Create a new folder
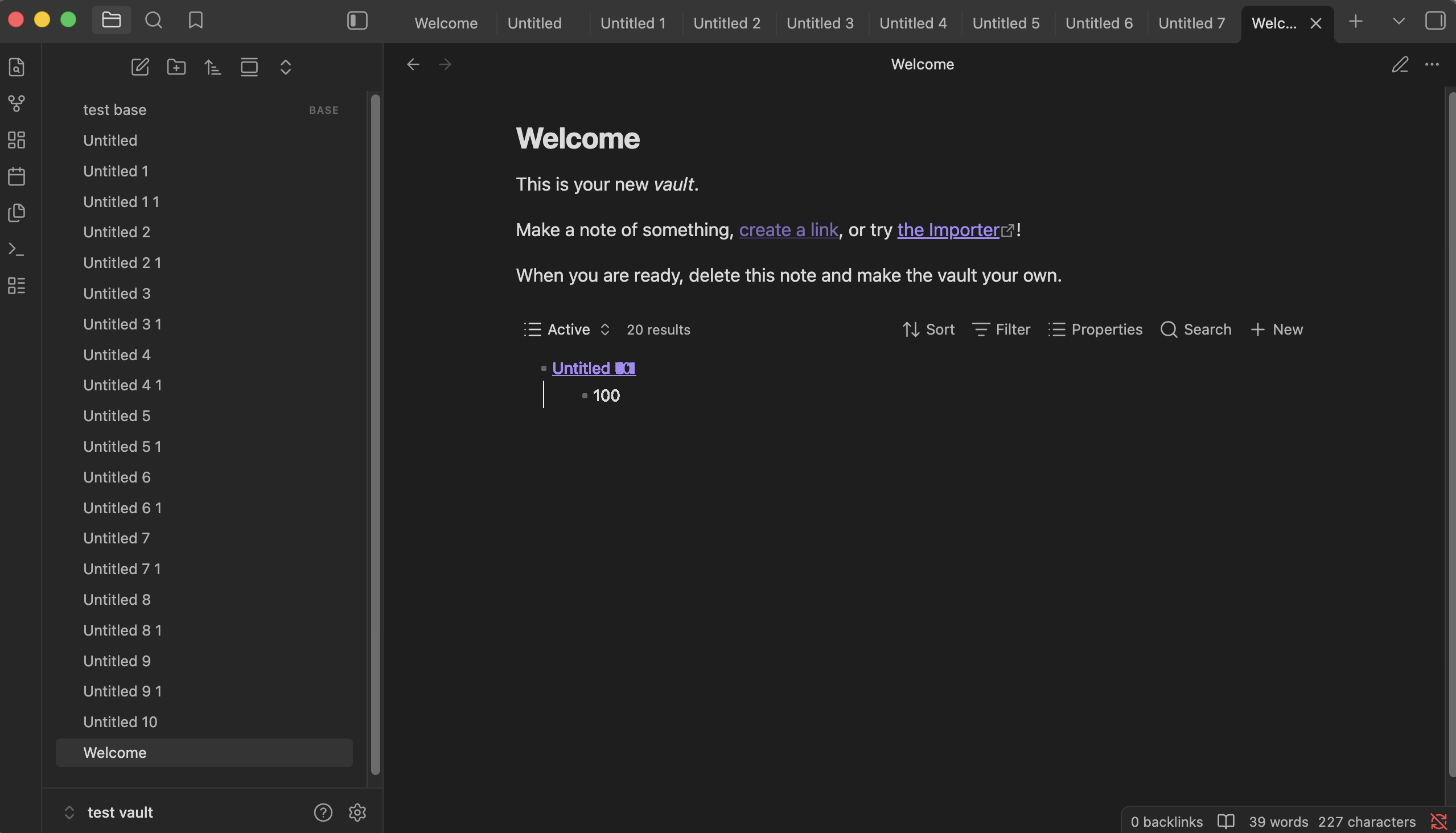Image resolution: width=1456 pixels, height=833 pixels. (176, 67)
